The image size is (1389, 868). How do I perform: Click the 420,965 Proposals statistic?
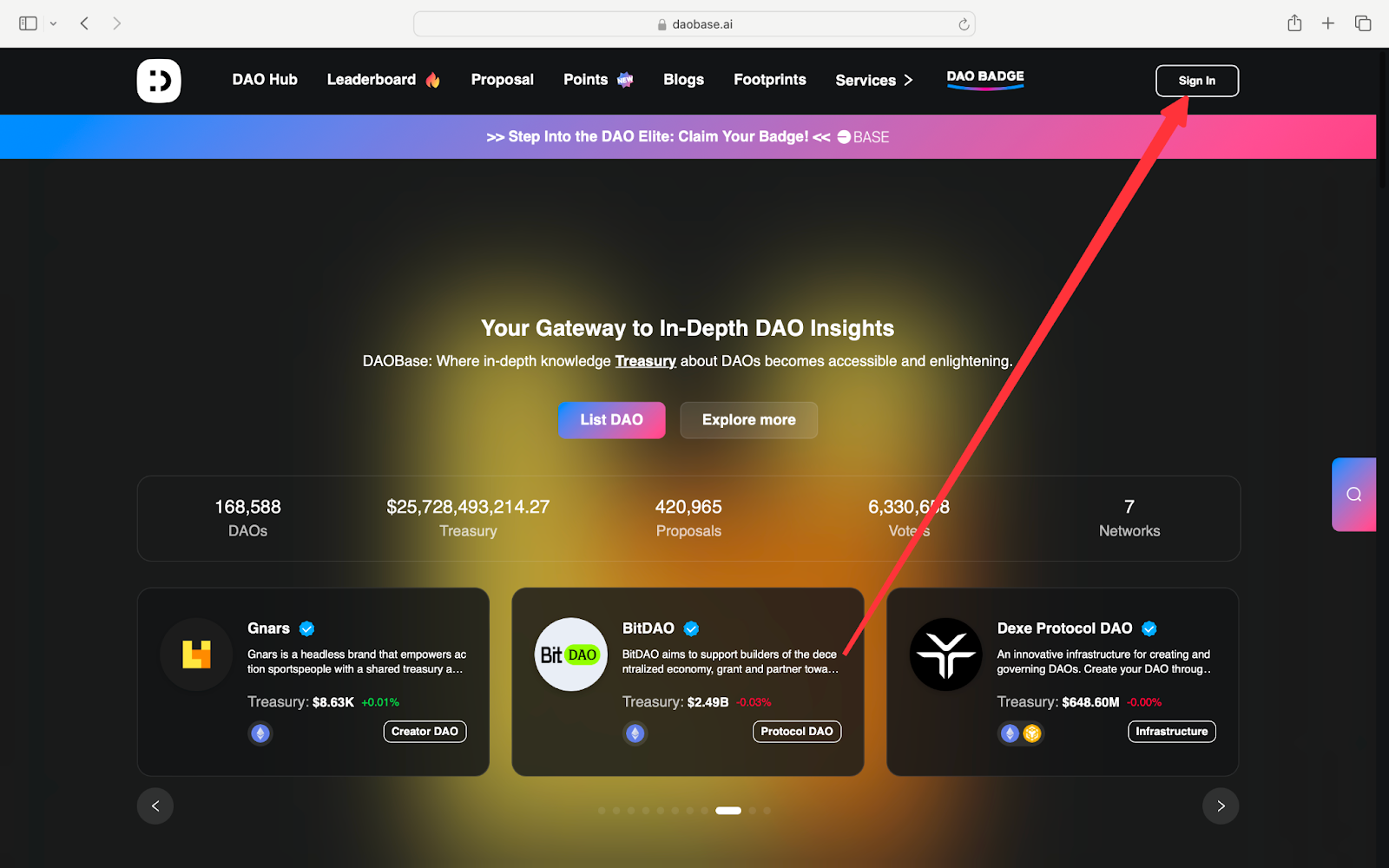click(688, 518)
